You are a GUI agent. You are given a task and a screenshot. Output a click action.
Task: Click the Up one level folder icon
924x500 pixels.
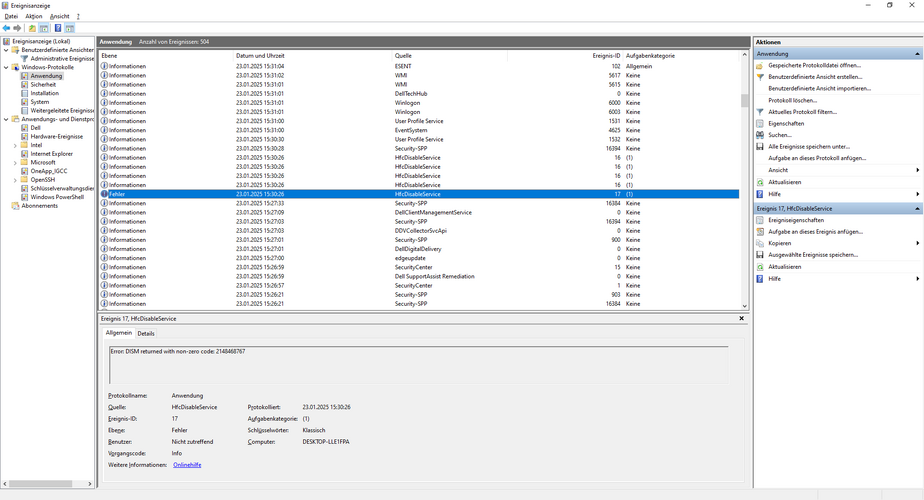click(32, 28)
